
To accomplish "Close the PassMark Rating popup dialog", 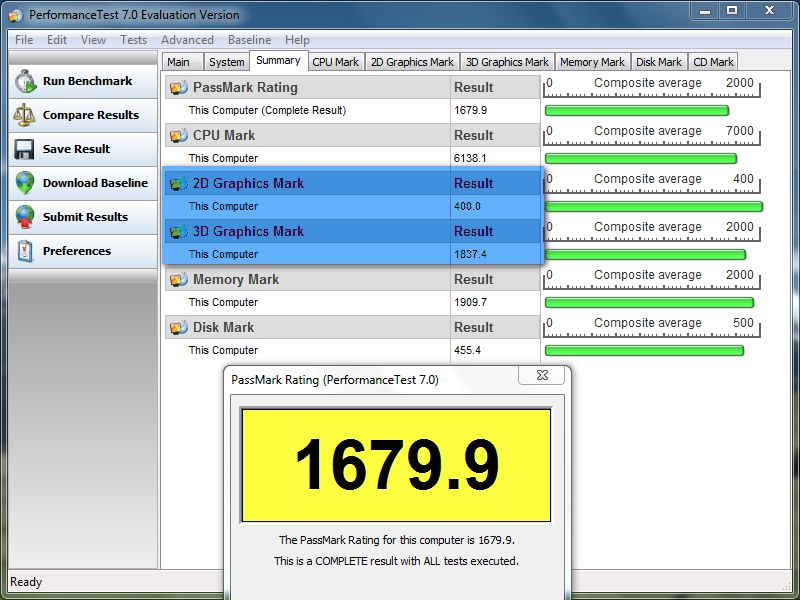I will pos(542,375).
